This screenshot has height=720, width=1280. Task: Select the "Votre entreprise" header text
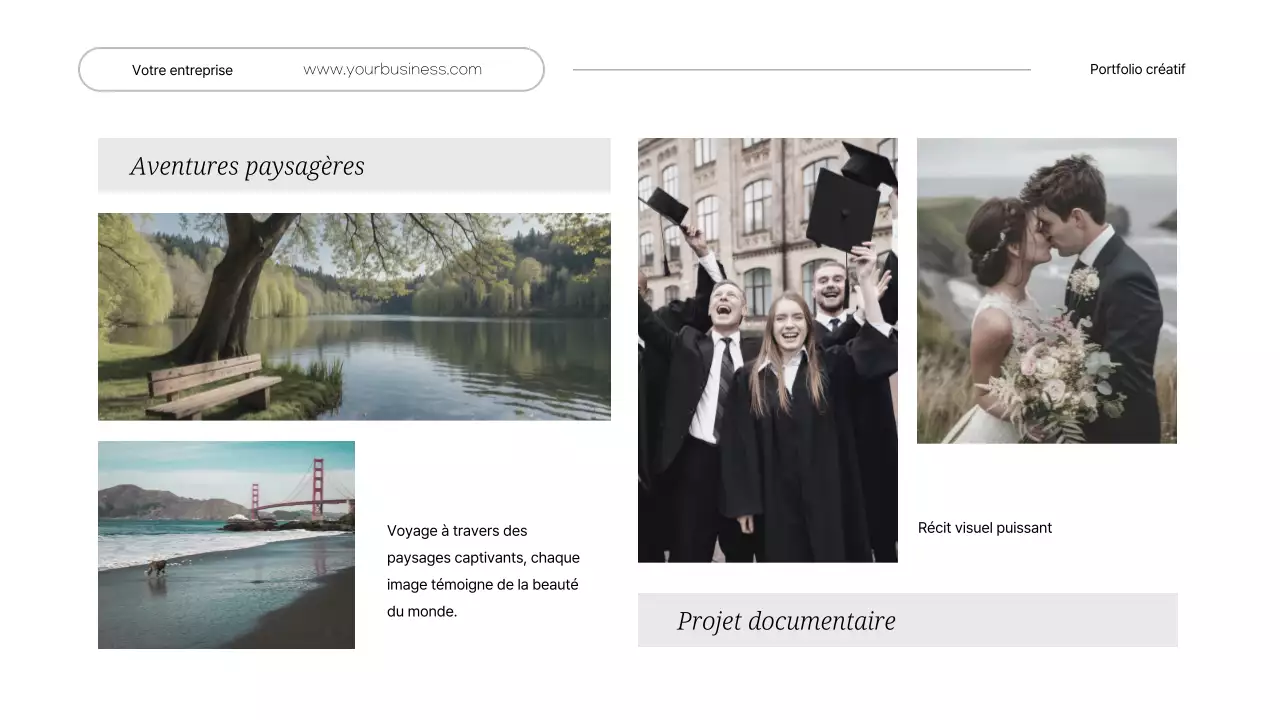coord(182,70)
